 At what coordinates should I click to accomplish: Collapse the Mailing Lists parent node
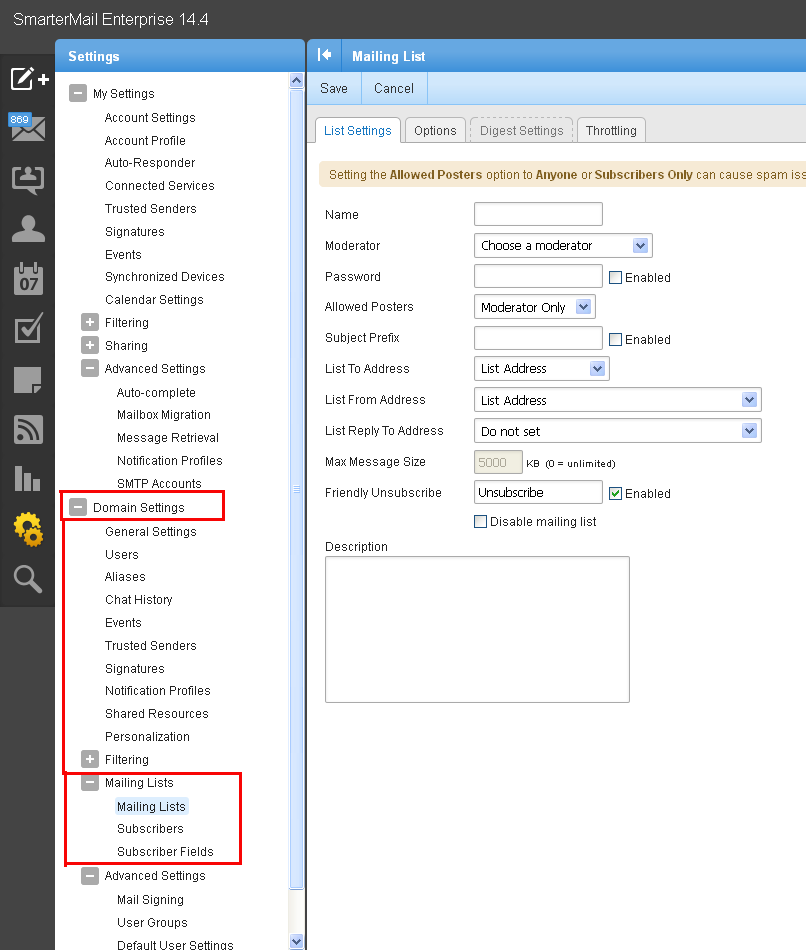[x=90, y=782]
